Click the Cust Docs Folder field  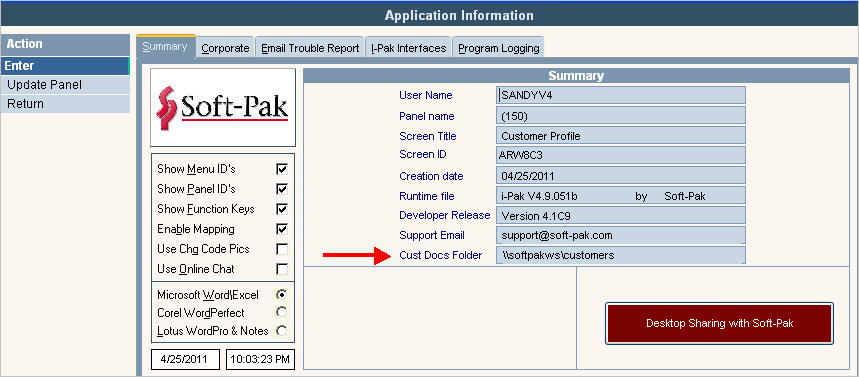click(x=621, y=255)
